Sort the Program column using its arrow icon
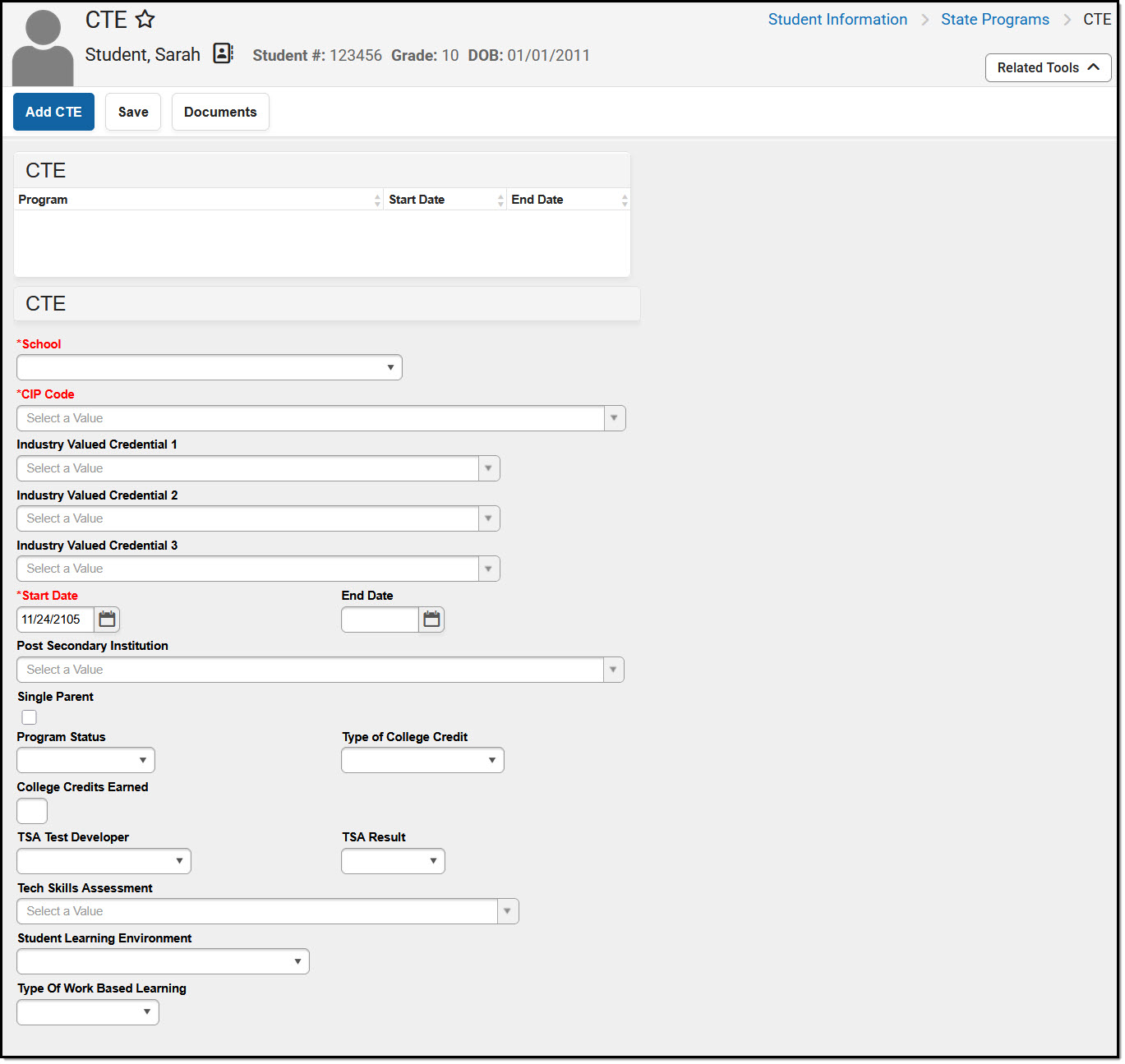 point(377,199)
